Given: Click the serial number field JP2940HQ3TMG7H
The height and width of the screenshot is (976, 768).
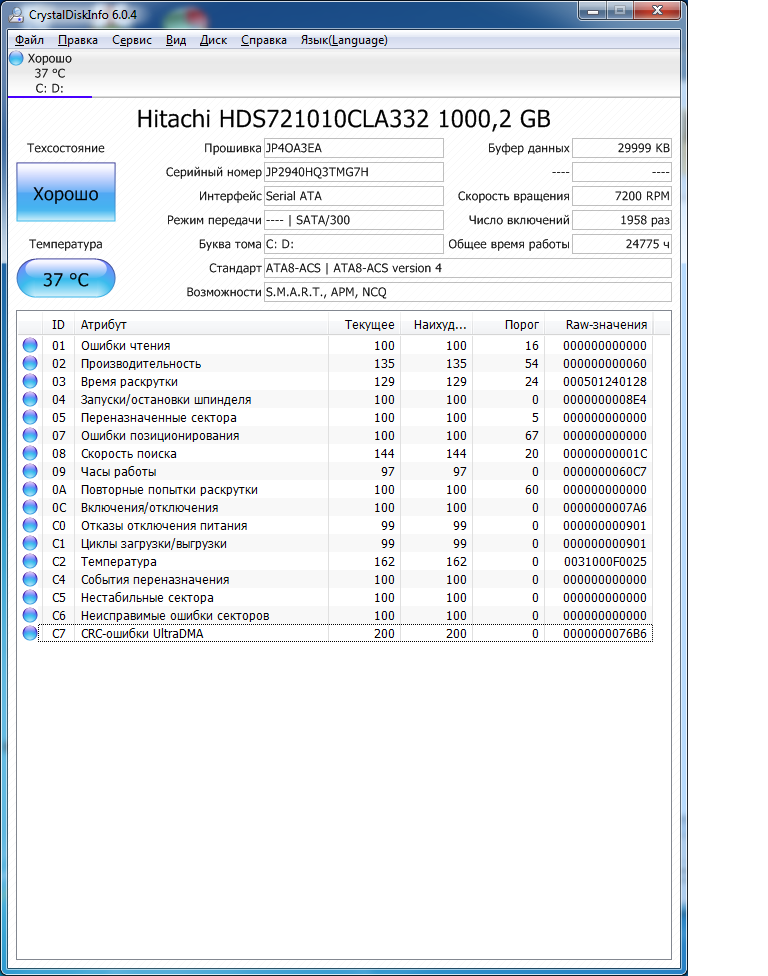Looking at the screenshot, I should [x=354, y=172].
